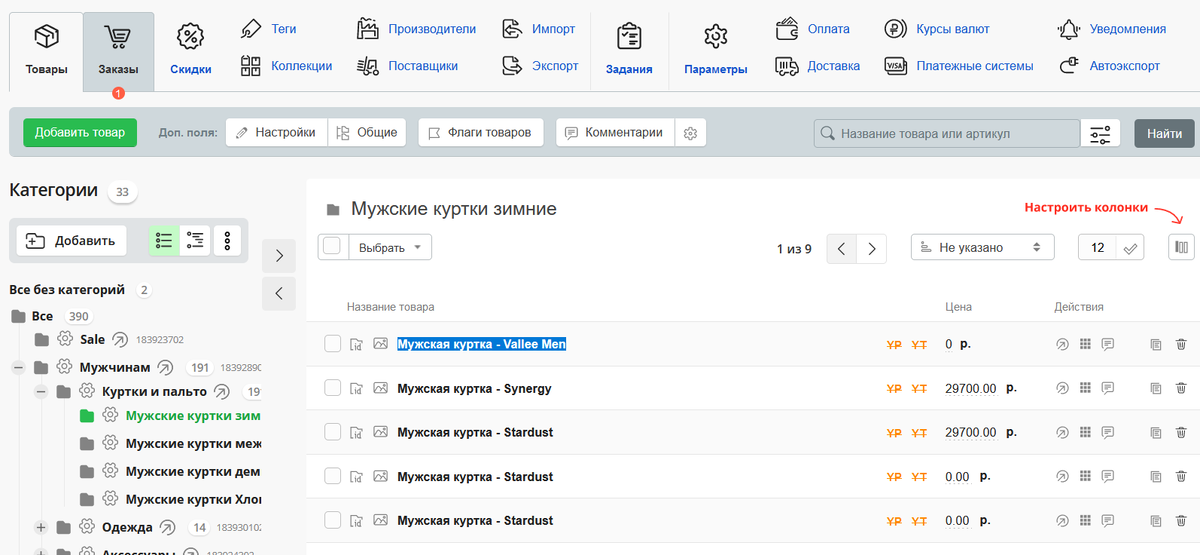Toggle the select-all products checkbox

point(332,247)
